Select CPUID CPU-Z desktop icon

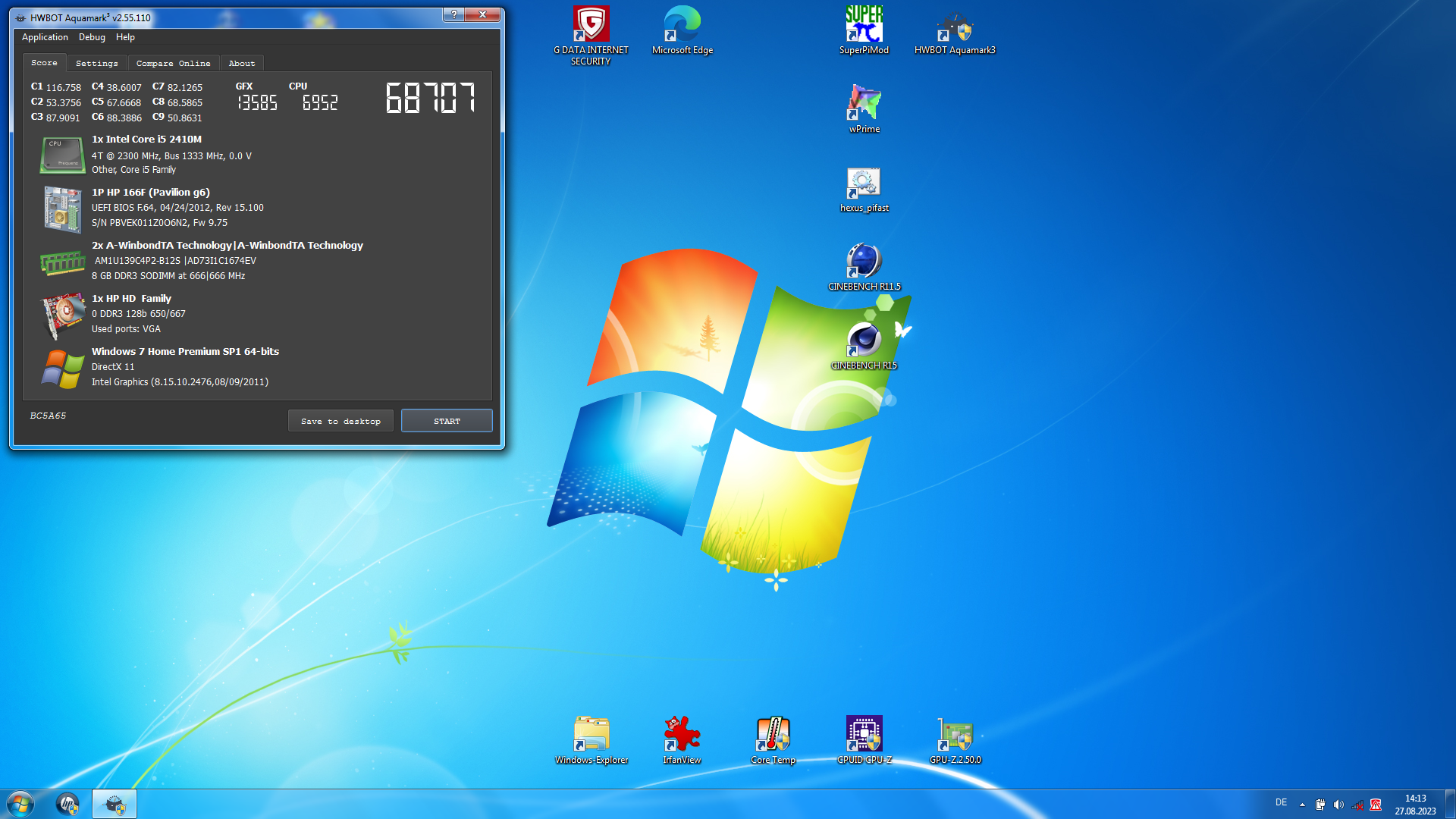point(864,740)
